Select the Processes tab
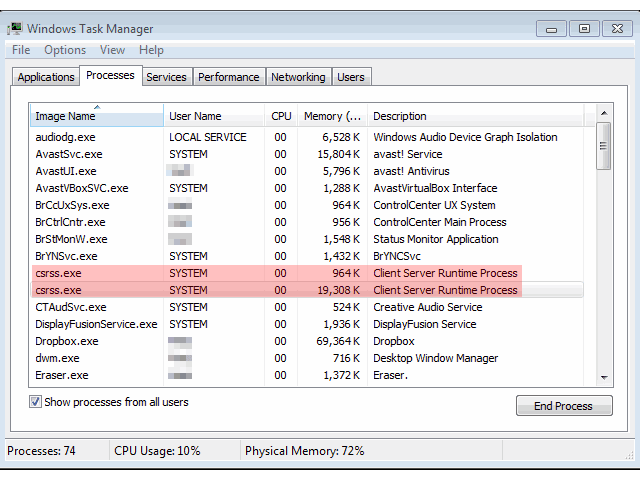640x480 pixels. coord(110,76)
